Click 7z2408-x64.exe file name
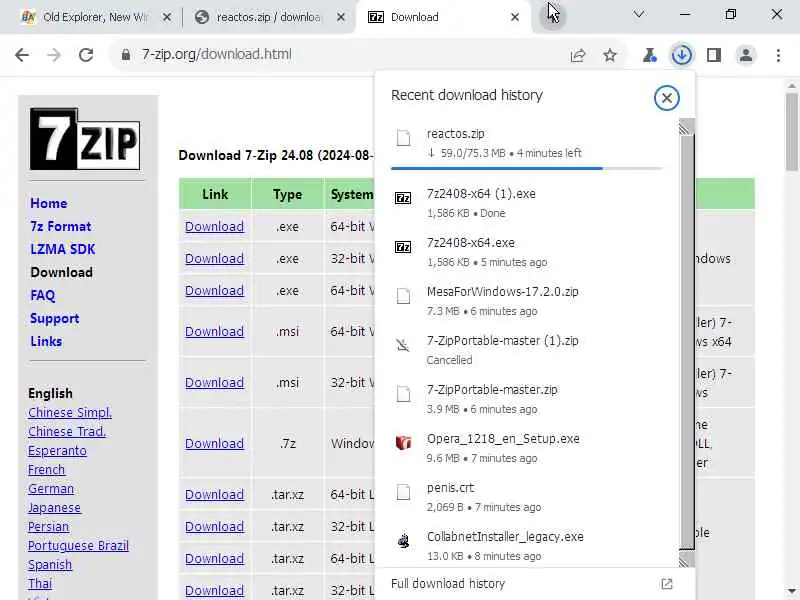The image size is (800, 600). pos(470,243)
